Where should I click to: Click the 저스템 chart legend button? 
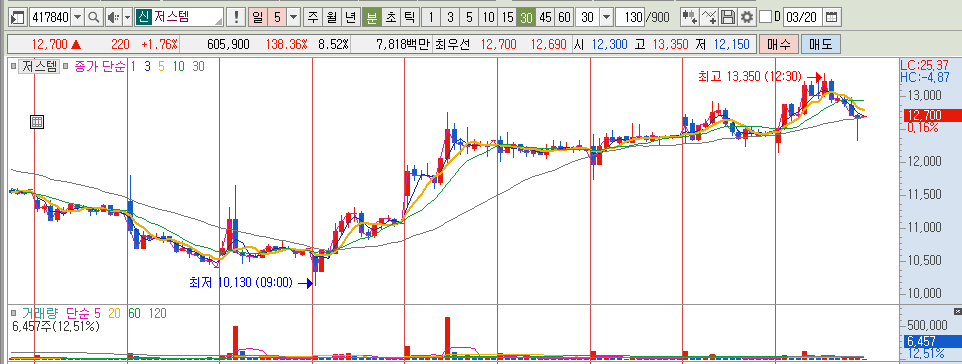pos(39,66)
